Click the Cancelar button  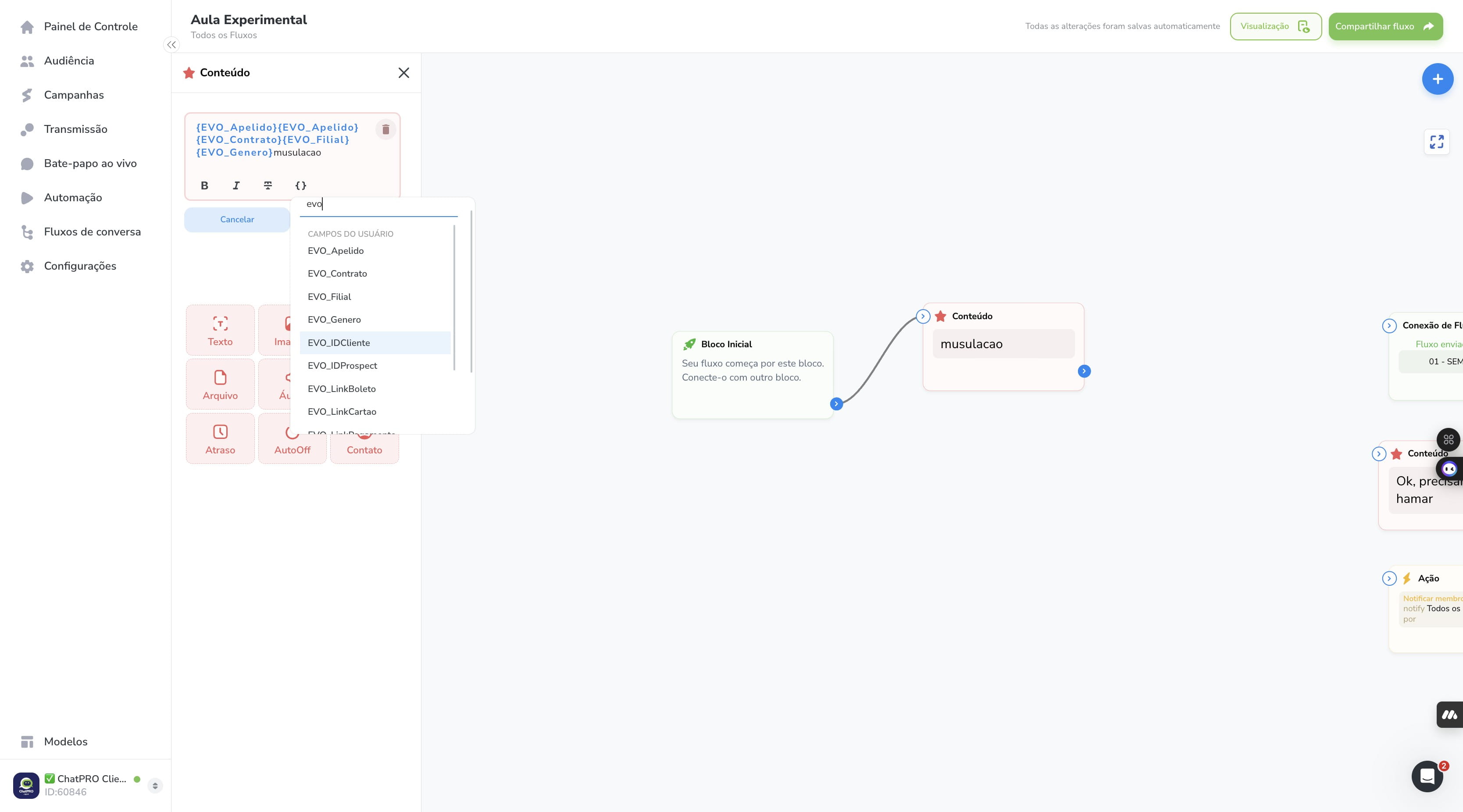[237, 220]
